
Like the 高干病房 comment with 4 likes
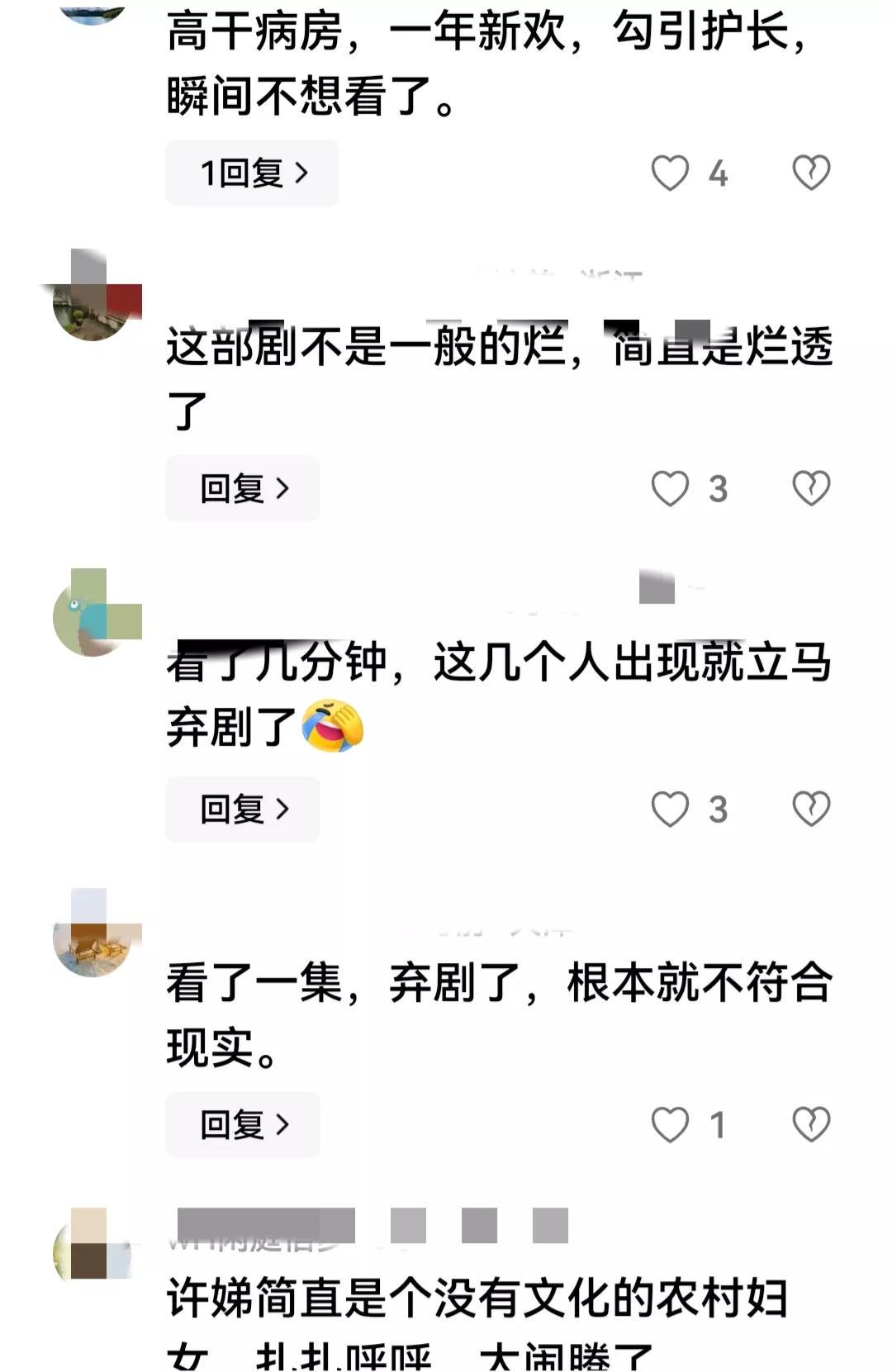pyautogui.click(x=670, y=173)
